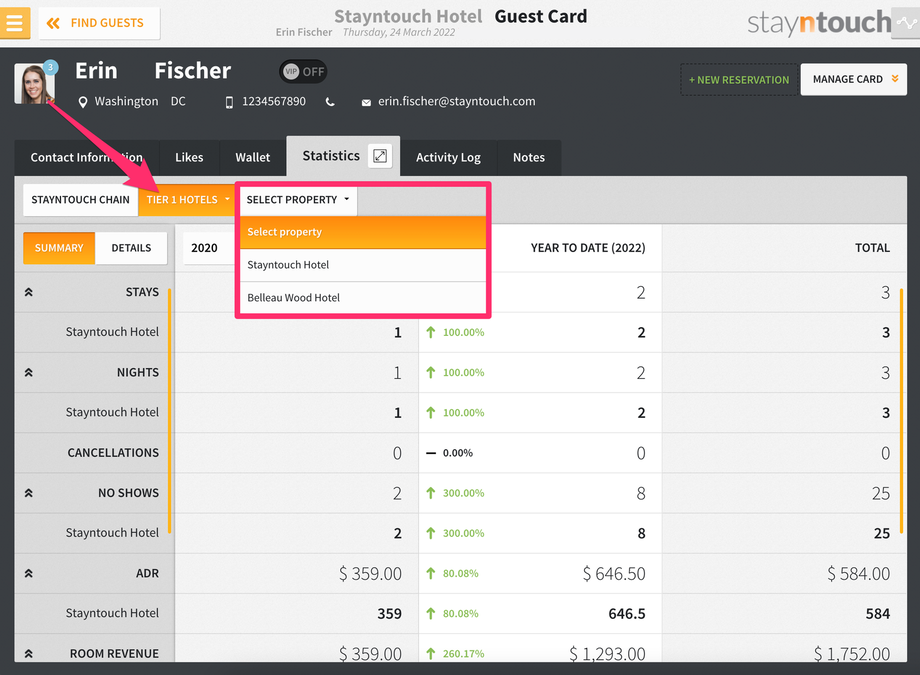Click the telephone handset icon
920x675 pixels.
point(330,102)
